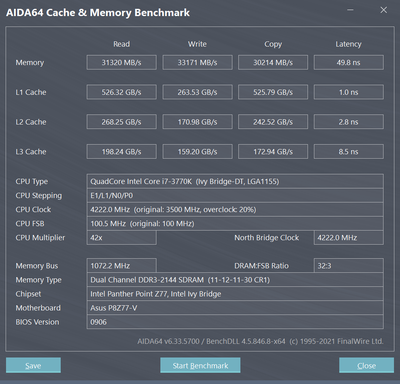This screenshot has height=384, width=400.
Task: Close window using title bar X icon
Action: [384, 10]
